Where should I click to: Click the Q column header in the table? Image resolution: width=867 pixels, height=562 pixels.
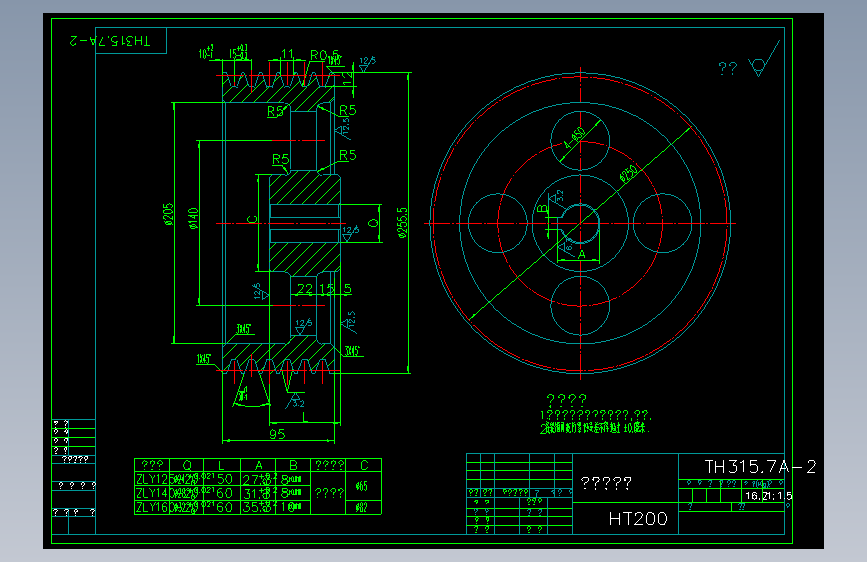187,465
